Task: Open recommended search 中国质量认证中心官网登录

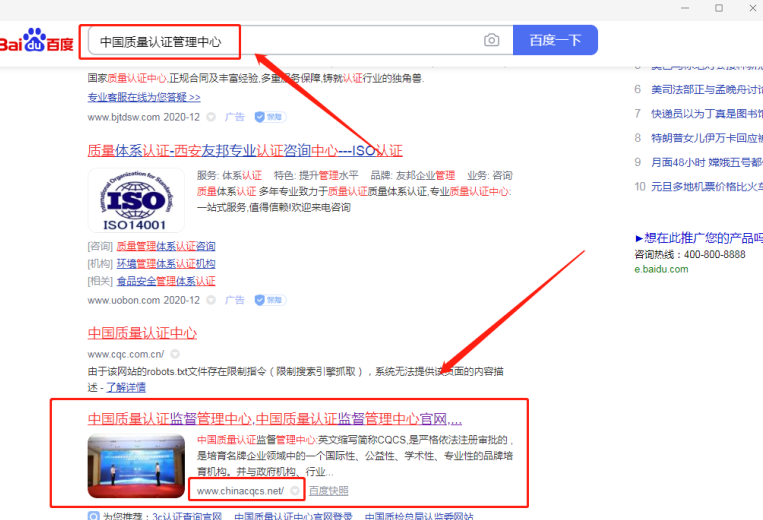Action: click(293, 516)
